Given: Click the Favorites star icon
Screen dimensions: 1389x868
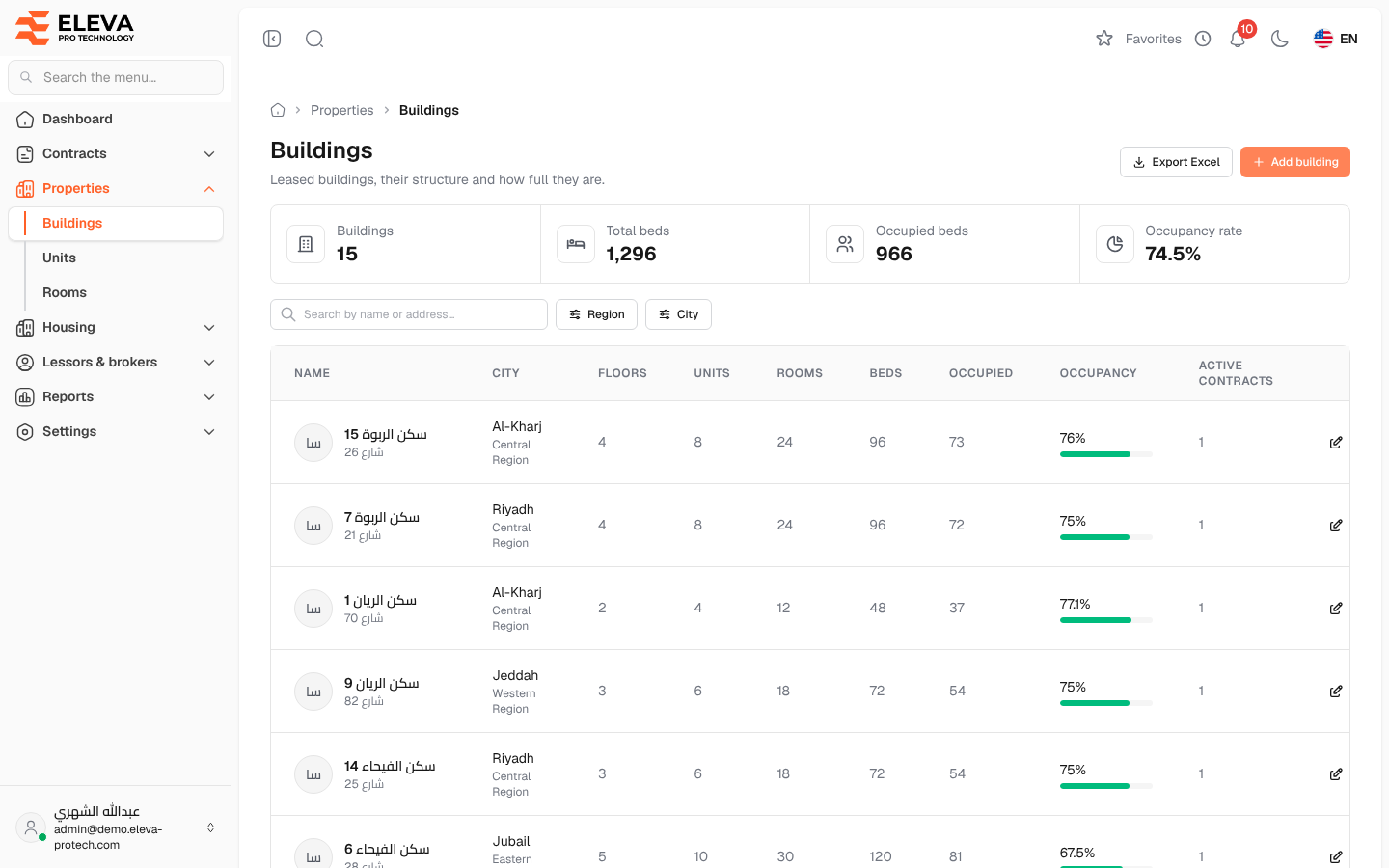Looking at the screenshot, I should point(1104,39).
